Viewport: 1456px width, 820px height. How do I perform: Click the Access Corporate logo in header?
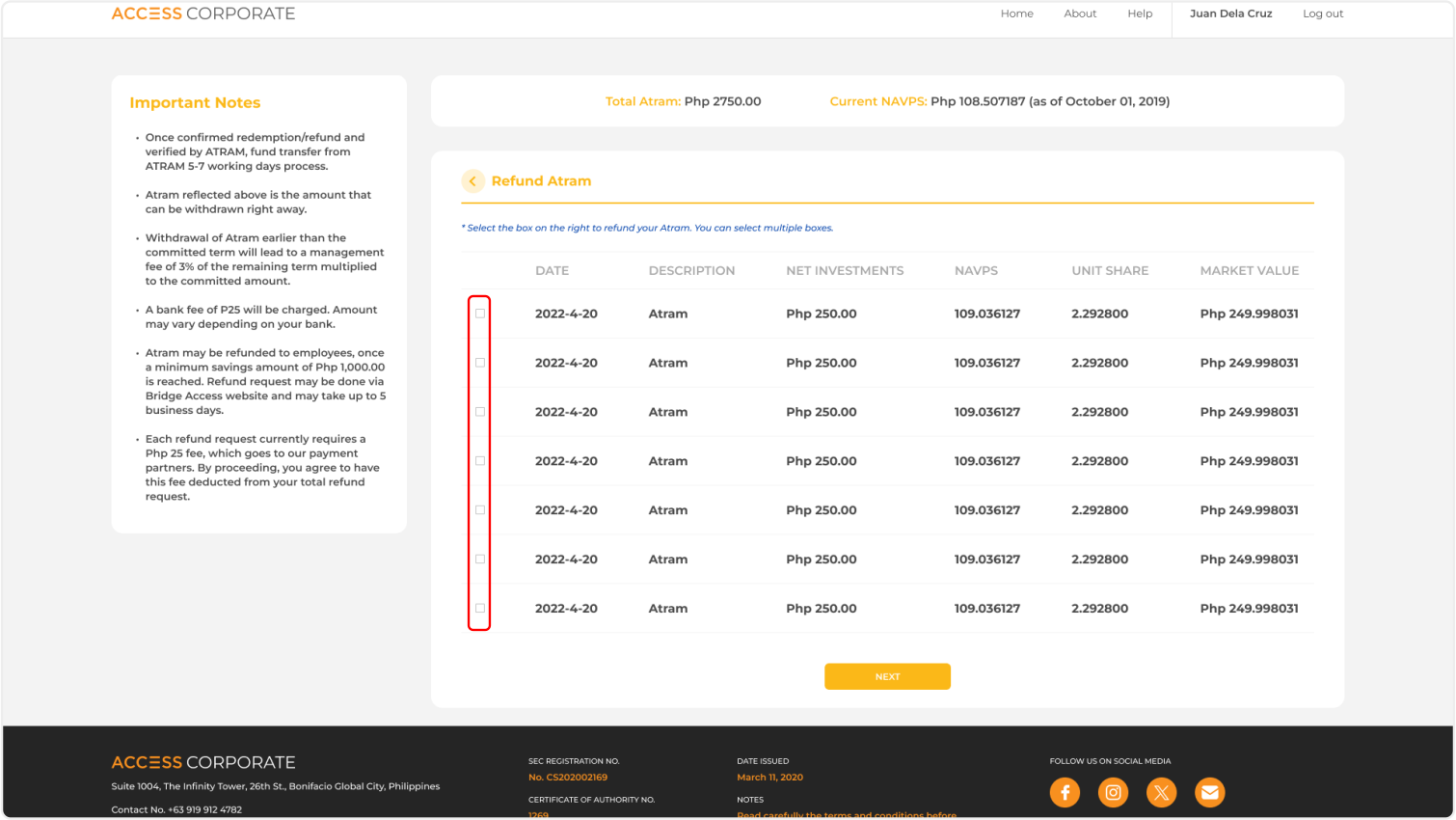click(203, 14)
